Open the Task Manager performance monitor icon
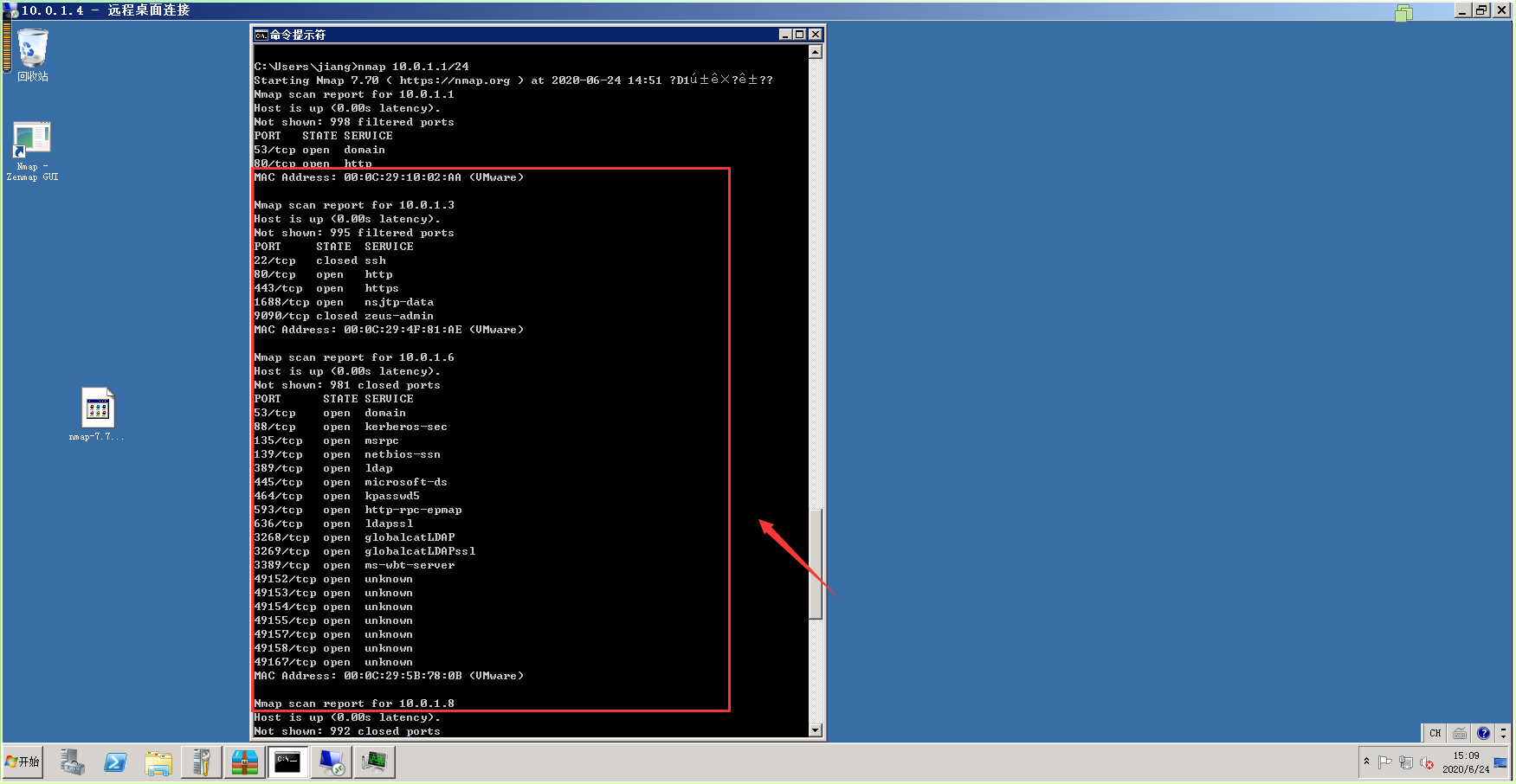This screenshot has width=1516, height=784. [374, 762]
